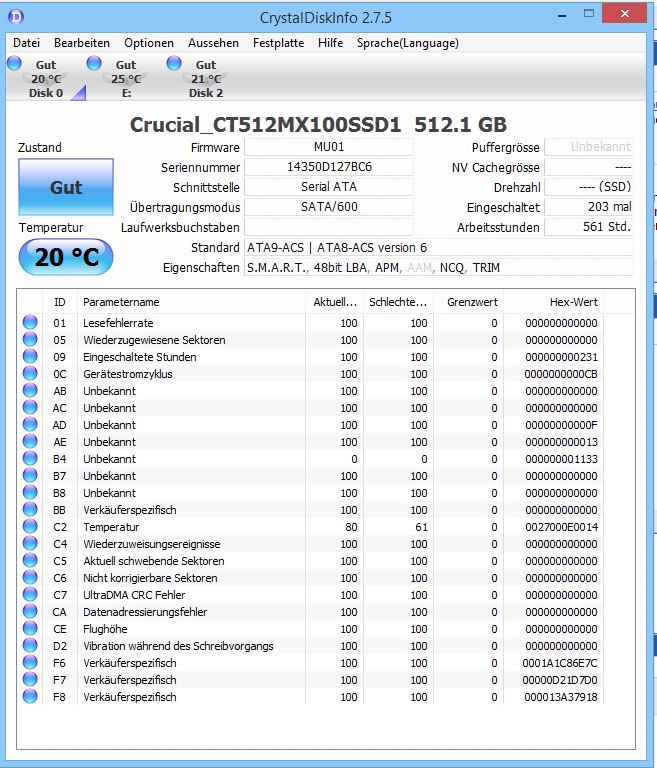Click the empty Laufwerksbuchstaben field
Screen dimensions: 657x768
[329, 227]
